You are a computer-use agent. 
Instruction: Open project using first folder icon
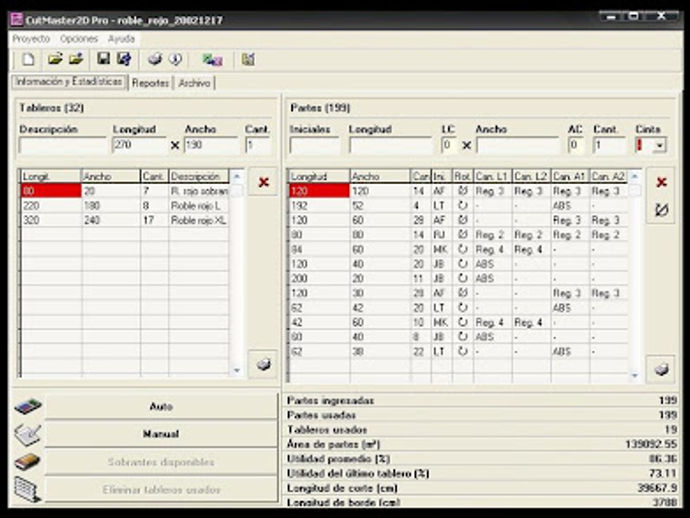pos(55,59)
